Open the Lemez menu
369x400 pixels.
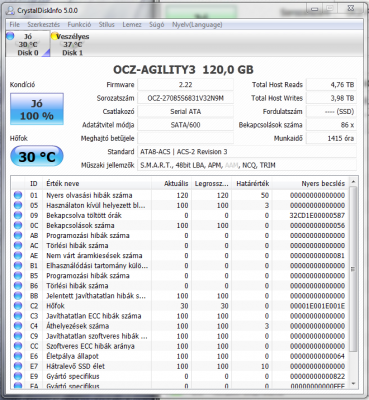click(x=132, y=25)
